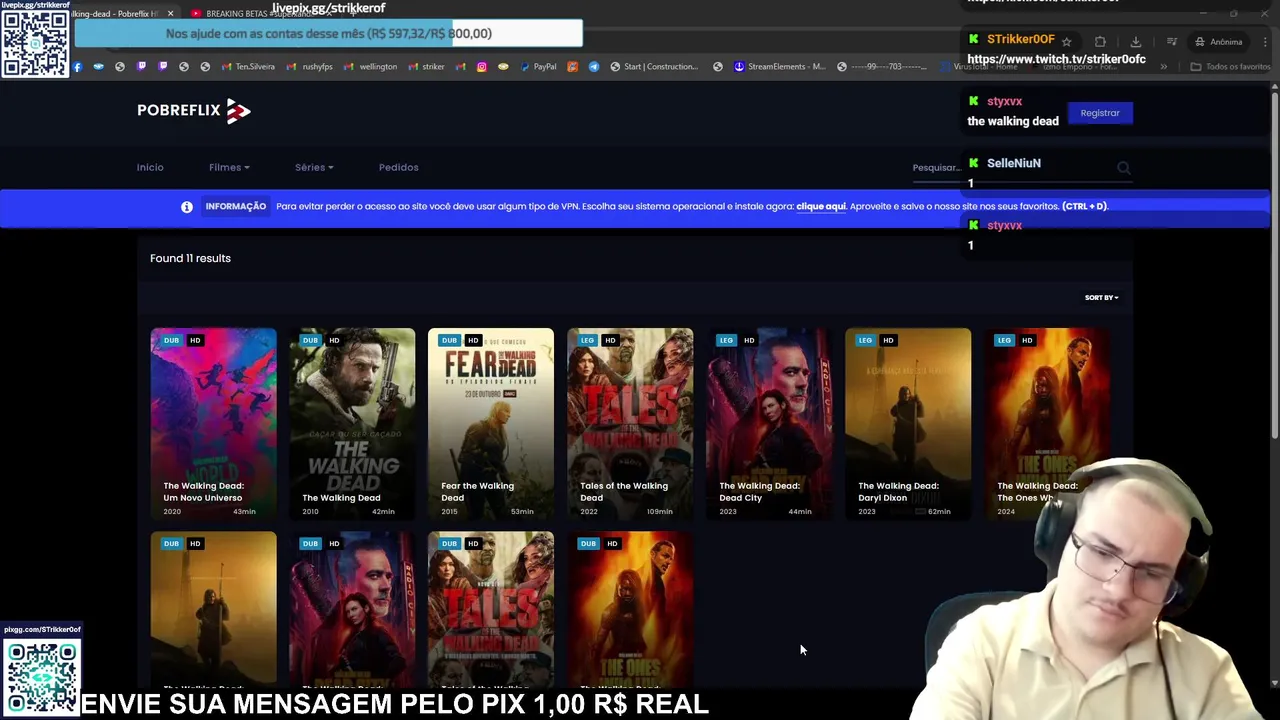Open Tales of the Walking Dead 2022 poster
The width and height of the screenshot is (1280, 720).
[x=630, y=424]
